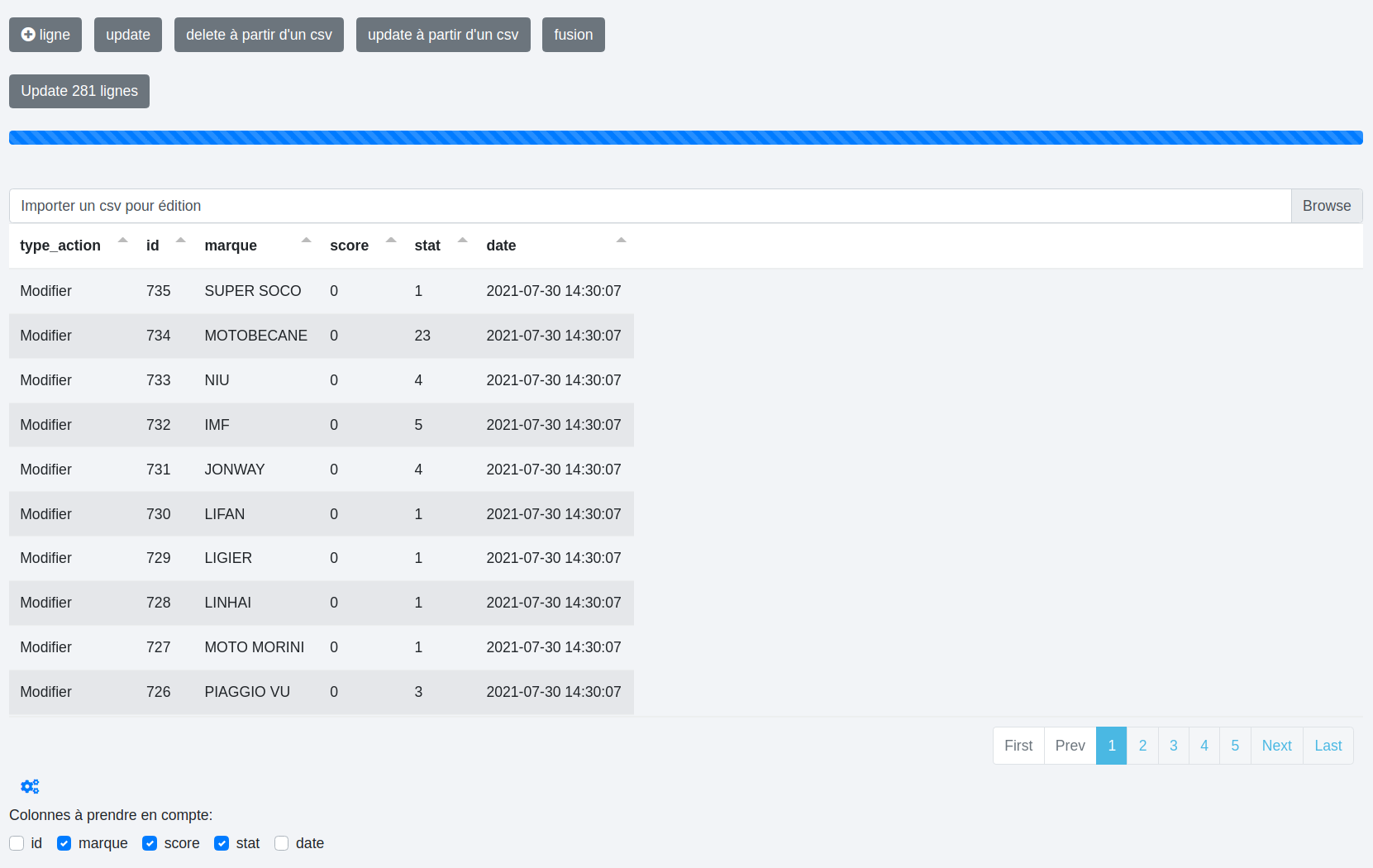Click the blue striped progress bar

[x=685, y=138]
